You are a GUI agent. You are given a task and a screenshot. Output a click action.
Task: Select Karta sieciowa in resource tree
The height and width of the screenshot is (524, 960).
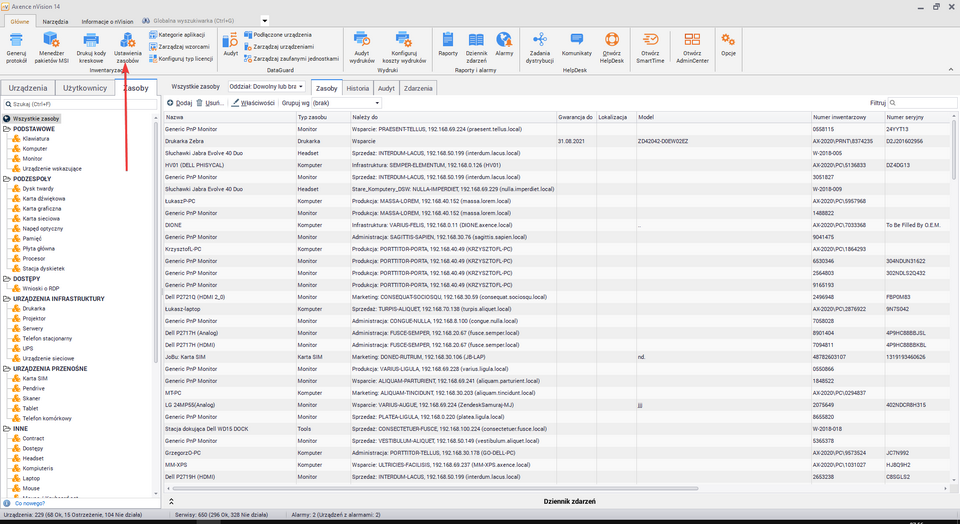[42, 218]
